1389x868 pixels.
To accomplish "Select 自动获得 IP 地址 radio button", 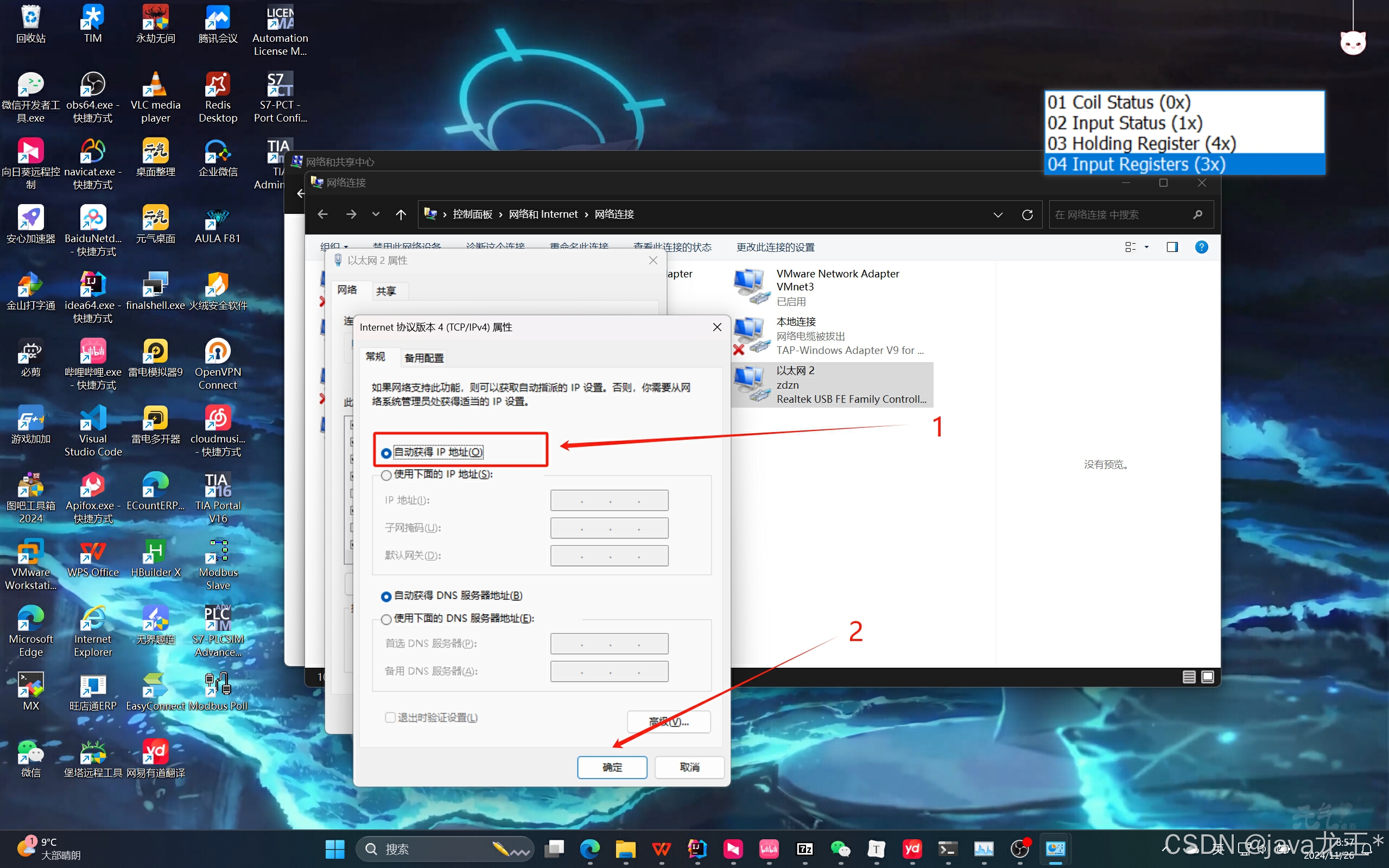I will pyautogui.click(x=386, y=453).
